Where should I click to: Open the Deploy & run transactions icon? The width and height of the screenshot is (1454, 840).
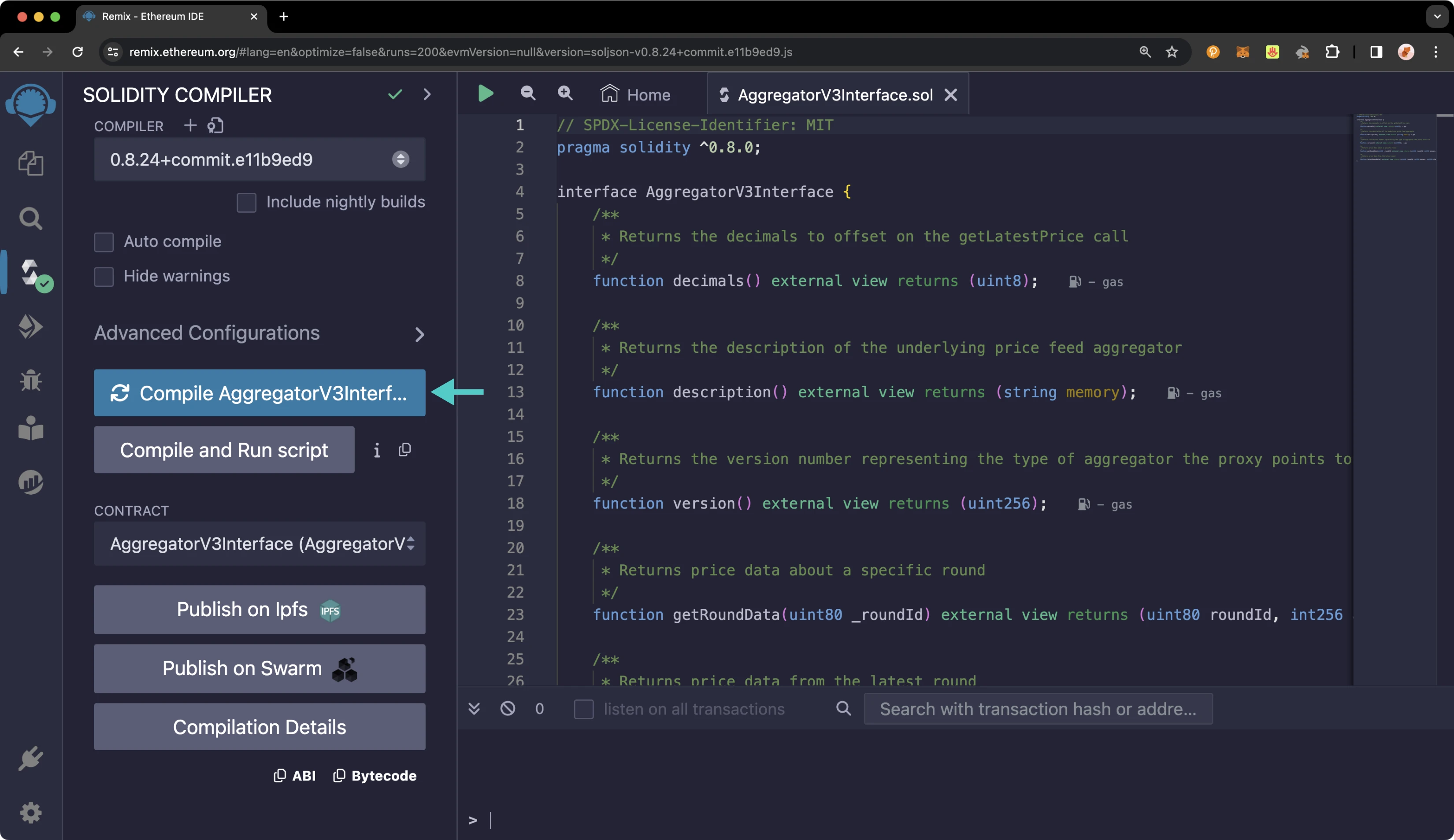[30, 326]
